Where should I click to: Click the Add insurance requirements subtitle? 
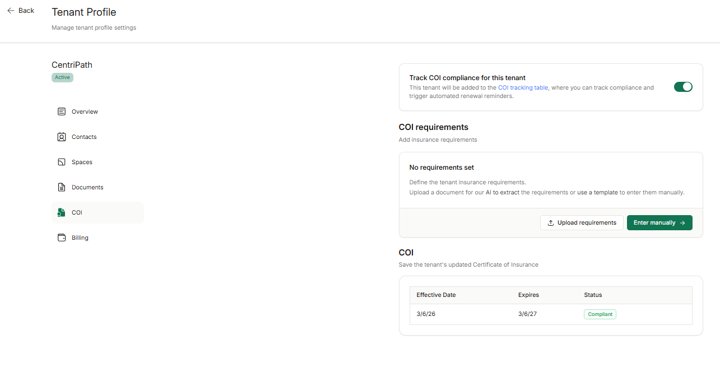(x=438, y=140)
